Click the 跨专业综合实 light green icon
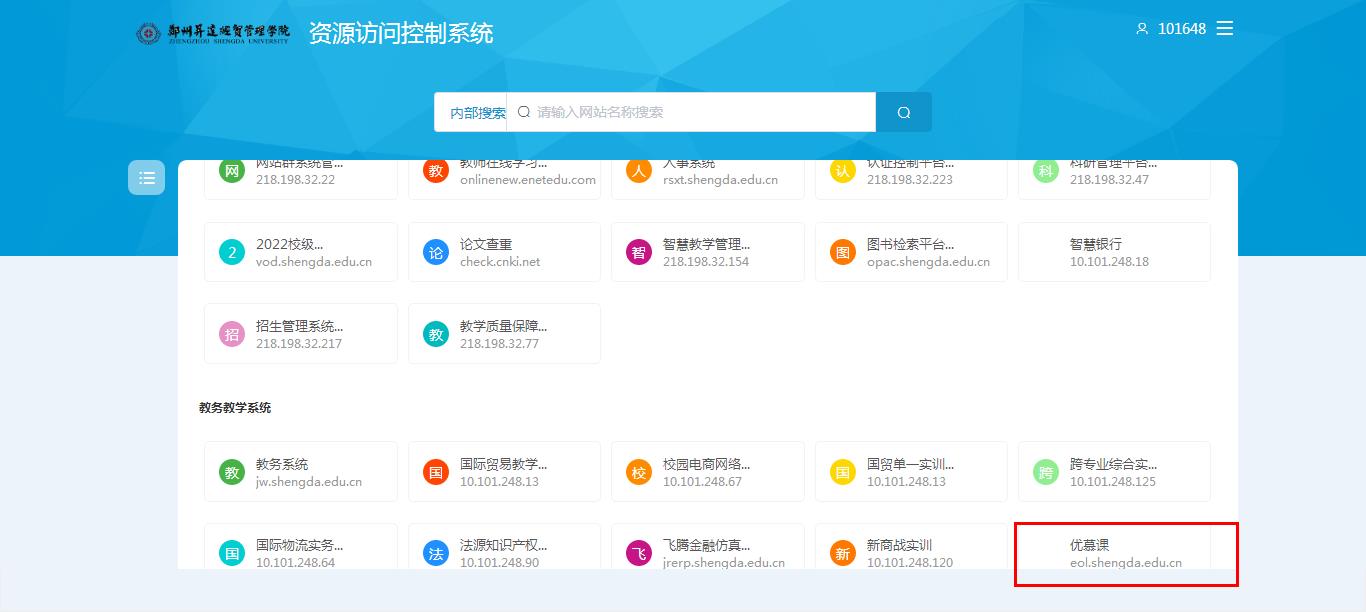This screenshot has width=1366, height=612. [1046, 472]
